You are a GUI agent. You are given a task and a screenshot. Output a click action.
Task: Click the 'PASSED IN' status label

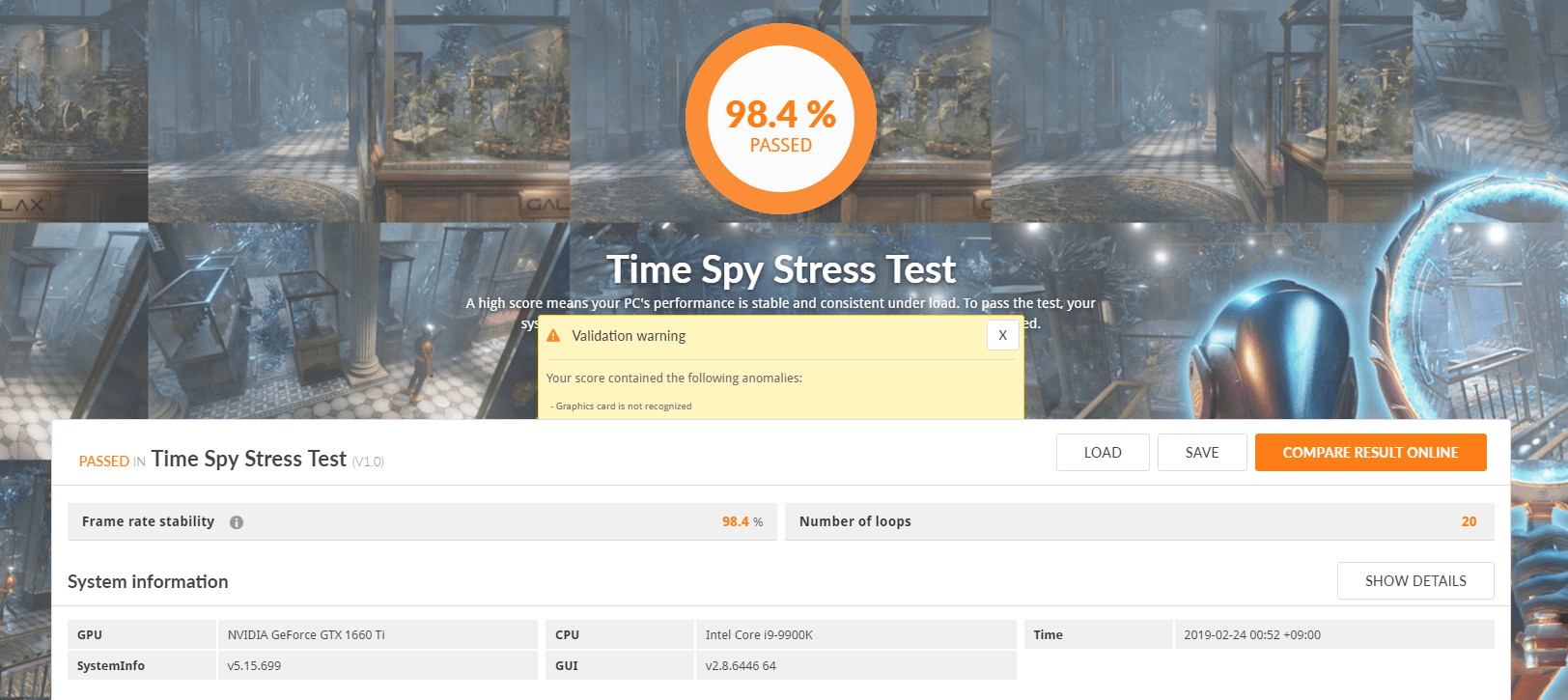point(112,462)
